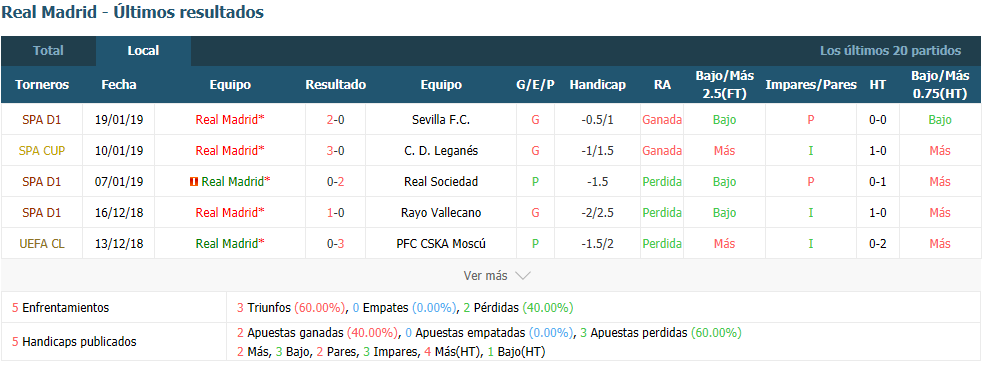982x365 pixels.
Task: Open the 3-0 match result score
Action: (335, 150)
